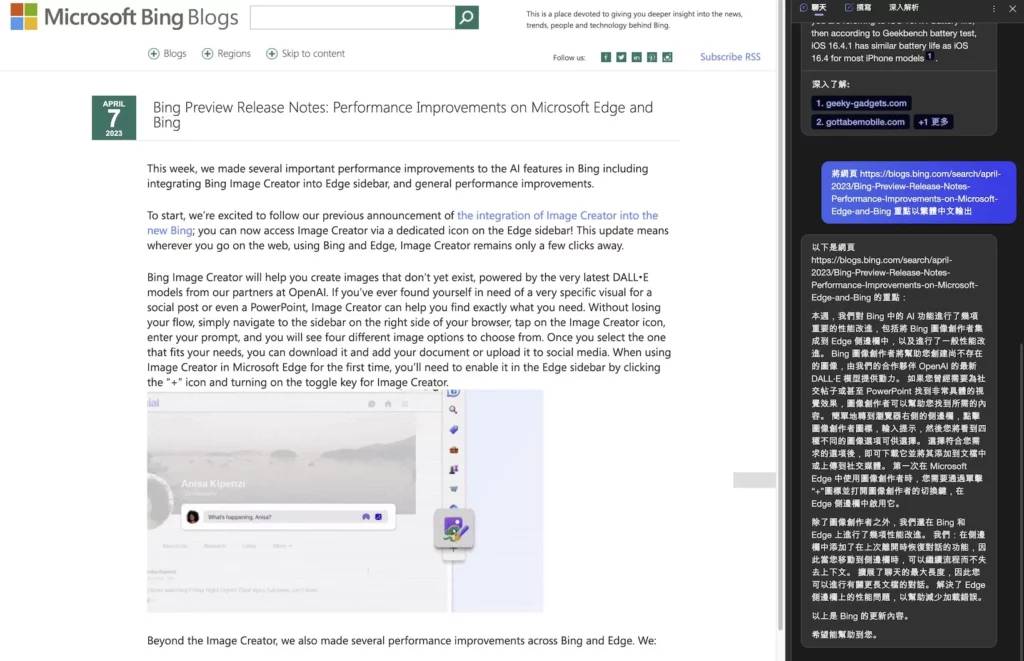Click the search magnifier button

click(x=468, y=19)
